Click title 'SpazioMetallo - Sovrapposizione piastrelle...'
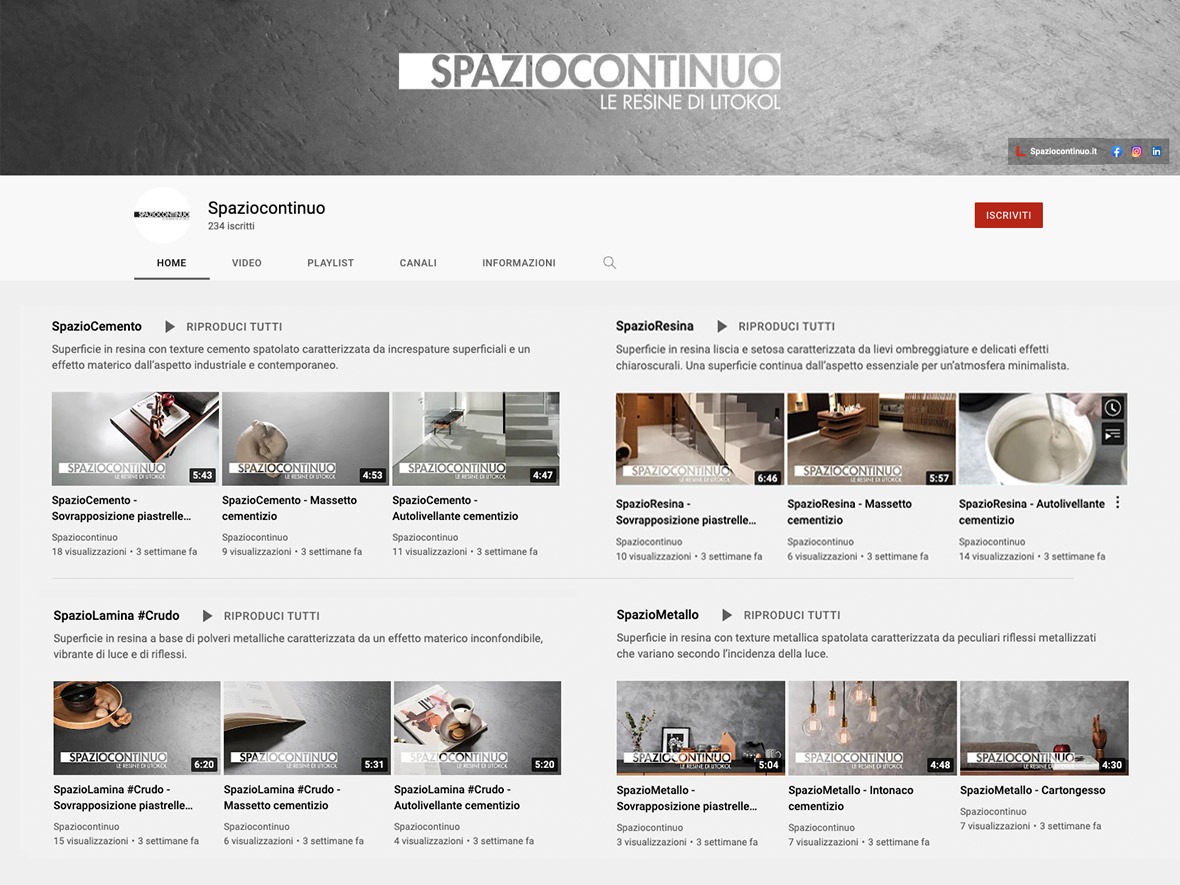 [686, 798]
